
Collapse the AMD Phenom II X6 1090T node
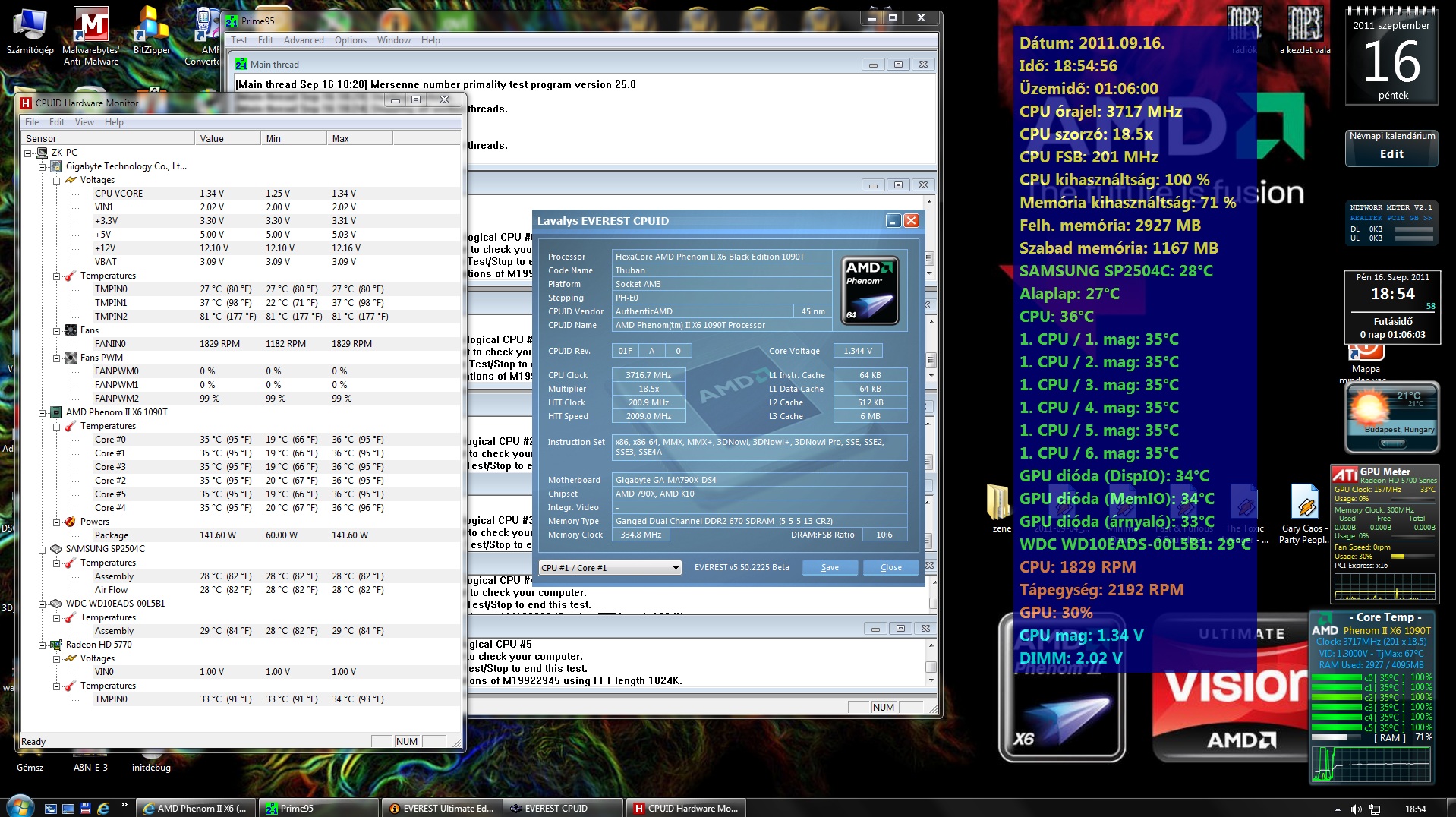click(43, 412)
